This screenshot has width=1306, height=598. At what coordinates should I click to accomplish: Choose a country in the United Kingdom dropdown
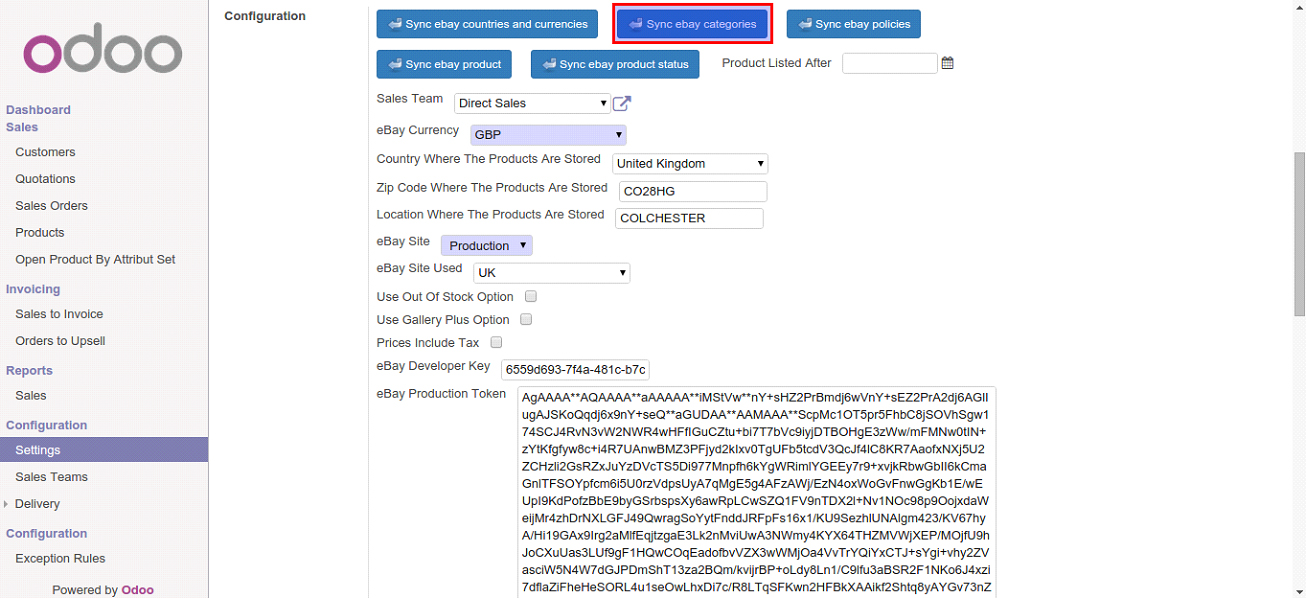[690, 163]
